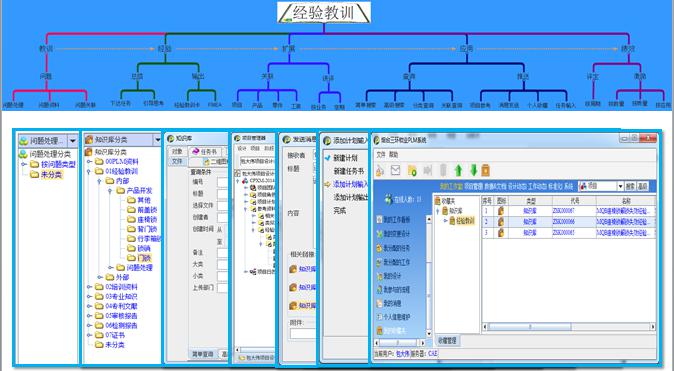Image resolution: width=674 pixels, height=371 pixels.
Task: Click the 编号 input field in 知识库 query
Action: (222, 182)
